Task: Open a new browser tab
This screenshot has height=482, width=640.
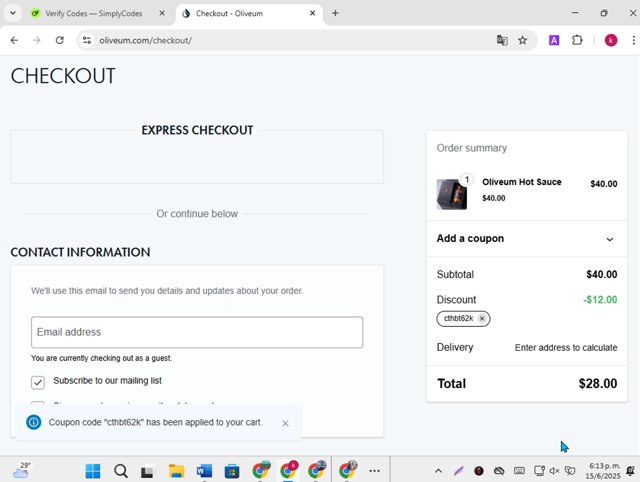Action: pos(335,13)
